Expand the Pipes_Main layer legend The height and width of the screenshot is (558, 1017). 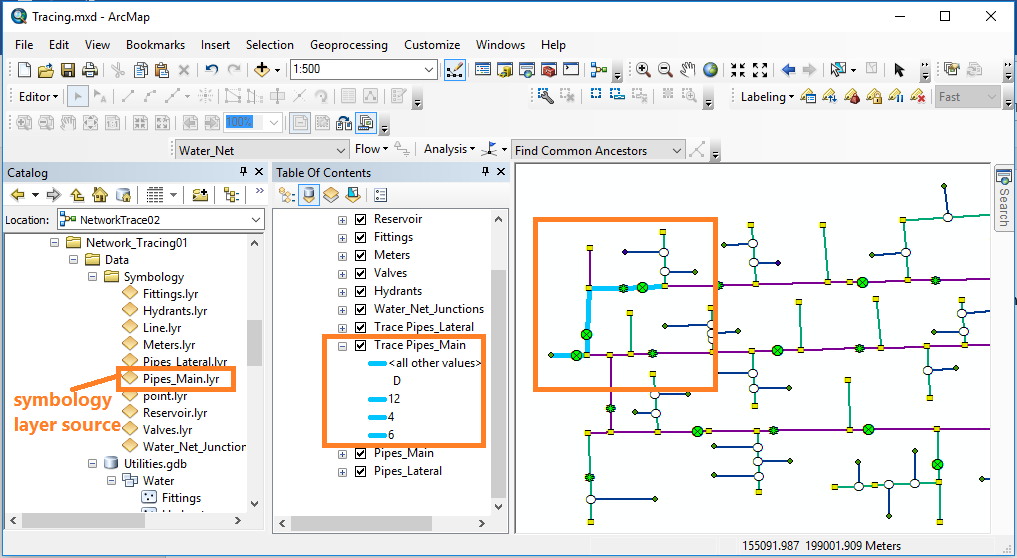(342, 454)
